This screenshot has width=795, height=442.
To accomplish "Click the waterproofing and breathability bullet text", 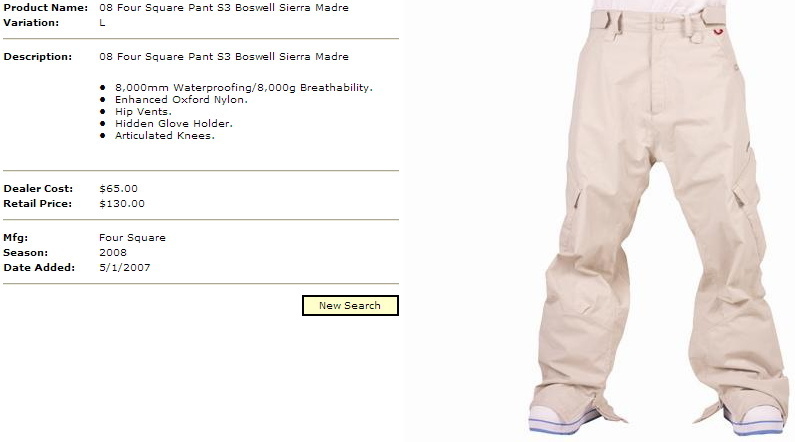I will coord(243,88).
